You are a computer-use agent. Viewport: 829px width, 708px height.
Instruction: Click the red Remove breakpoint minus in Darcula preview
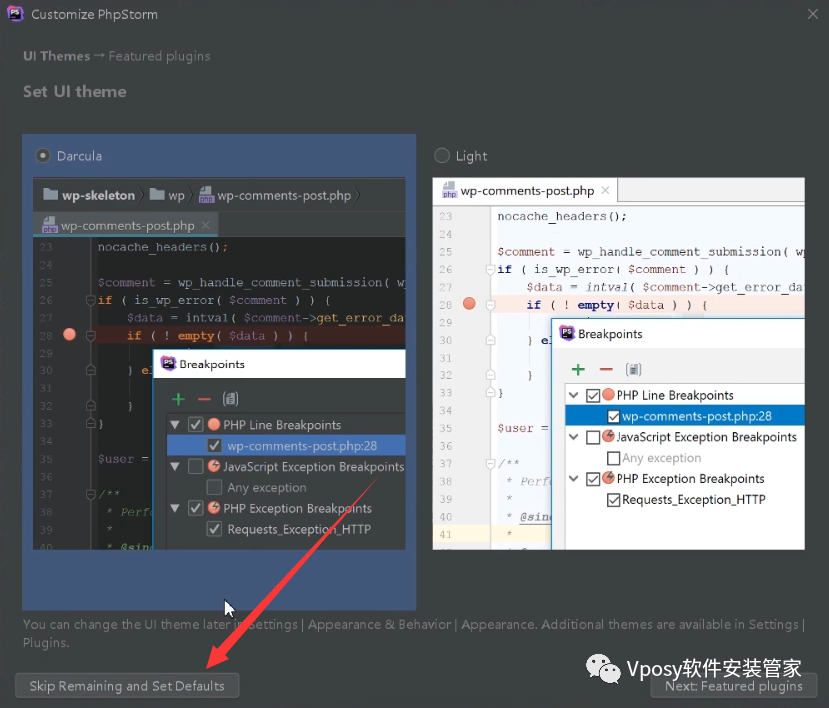click(x=204, y=399)
